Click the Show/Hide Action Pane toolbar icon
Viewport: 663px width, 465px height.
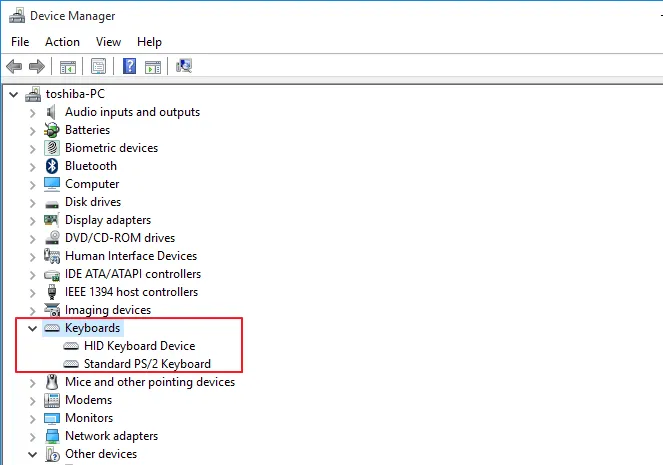pos(153,67)
